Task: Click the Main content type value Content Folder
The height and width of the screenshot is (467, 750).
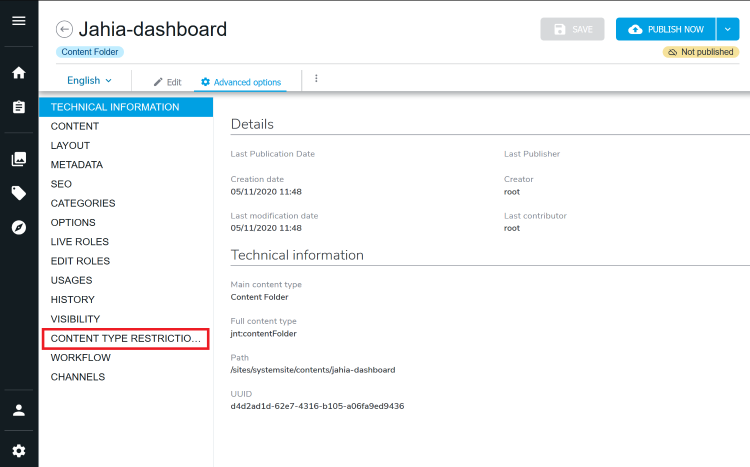Action: (x=259, y=297)
